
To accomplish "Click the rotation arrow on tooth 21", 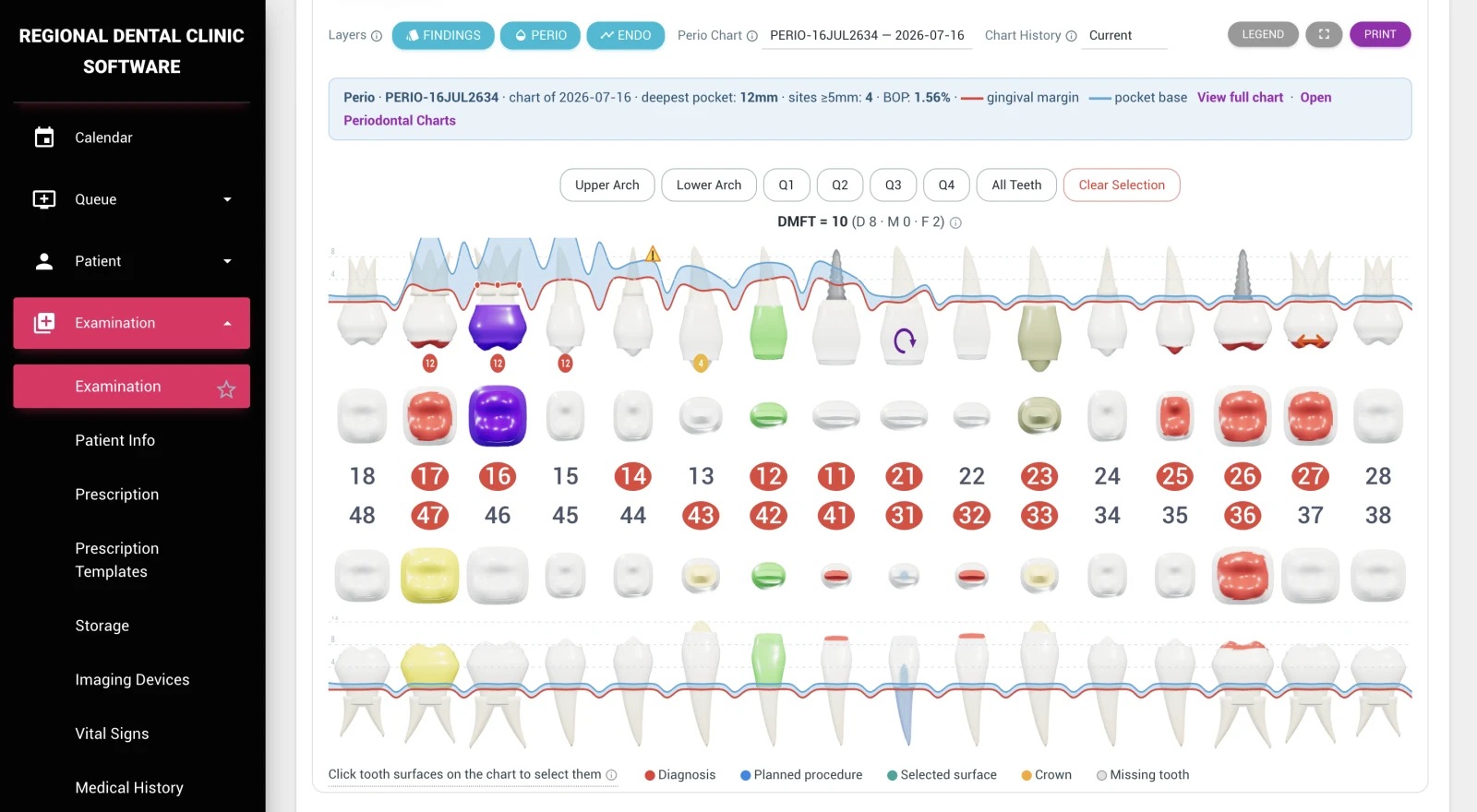I will (905, 340).
